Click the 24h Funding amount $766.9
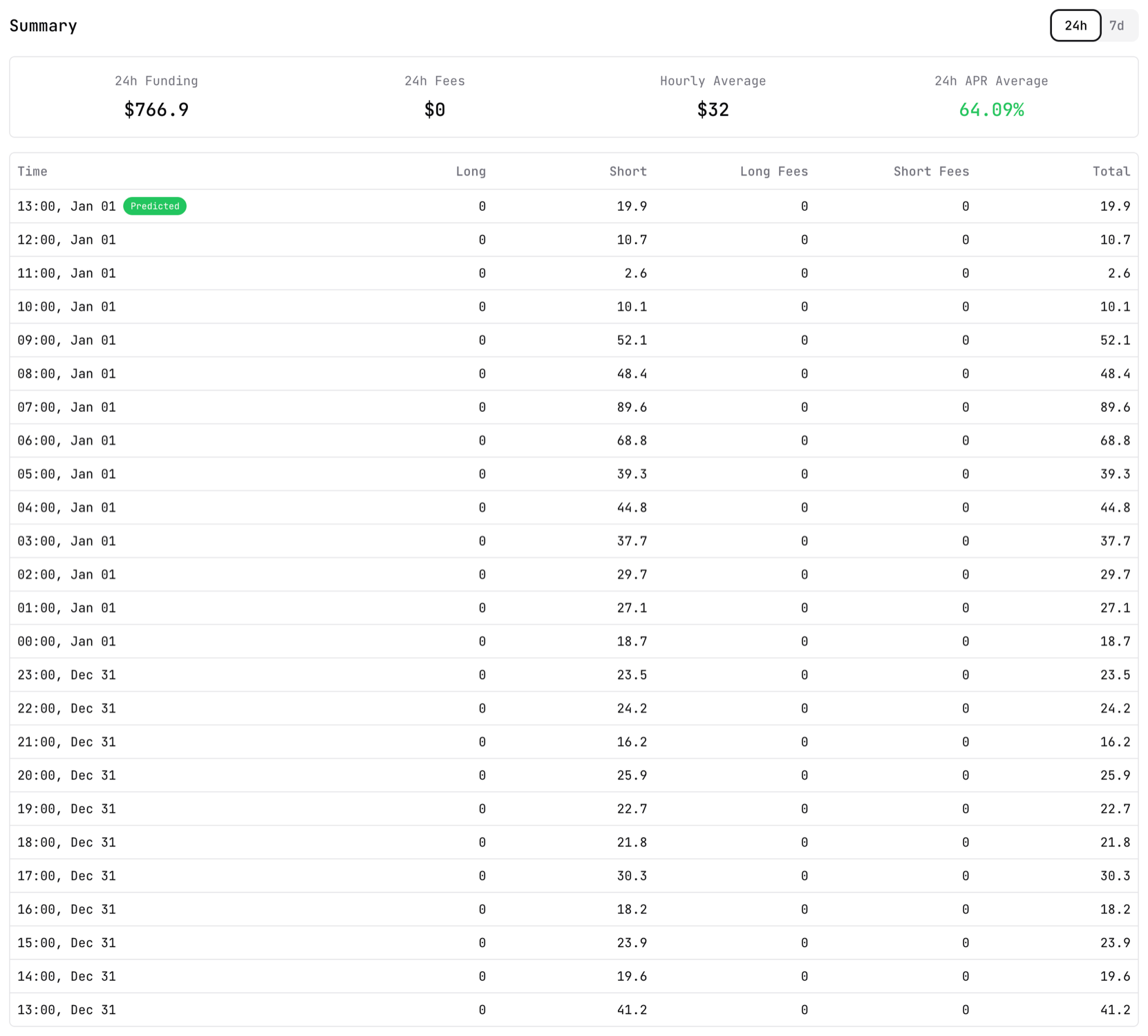This screenshot has height=1036, width=1148. pyautogui.click(x=156, y=110)
